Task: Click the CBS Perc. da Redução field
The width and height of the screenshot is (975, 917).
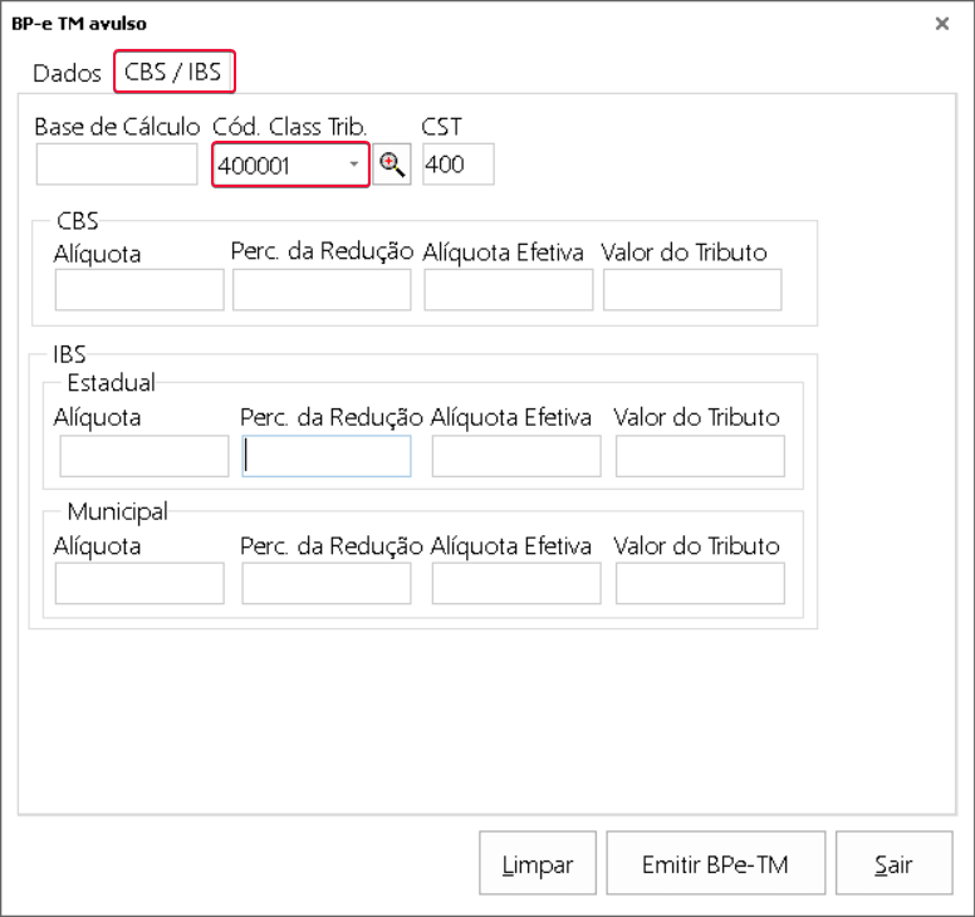Action: tap(321, 290)
